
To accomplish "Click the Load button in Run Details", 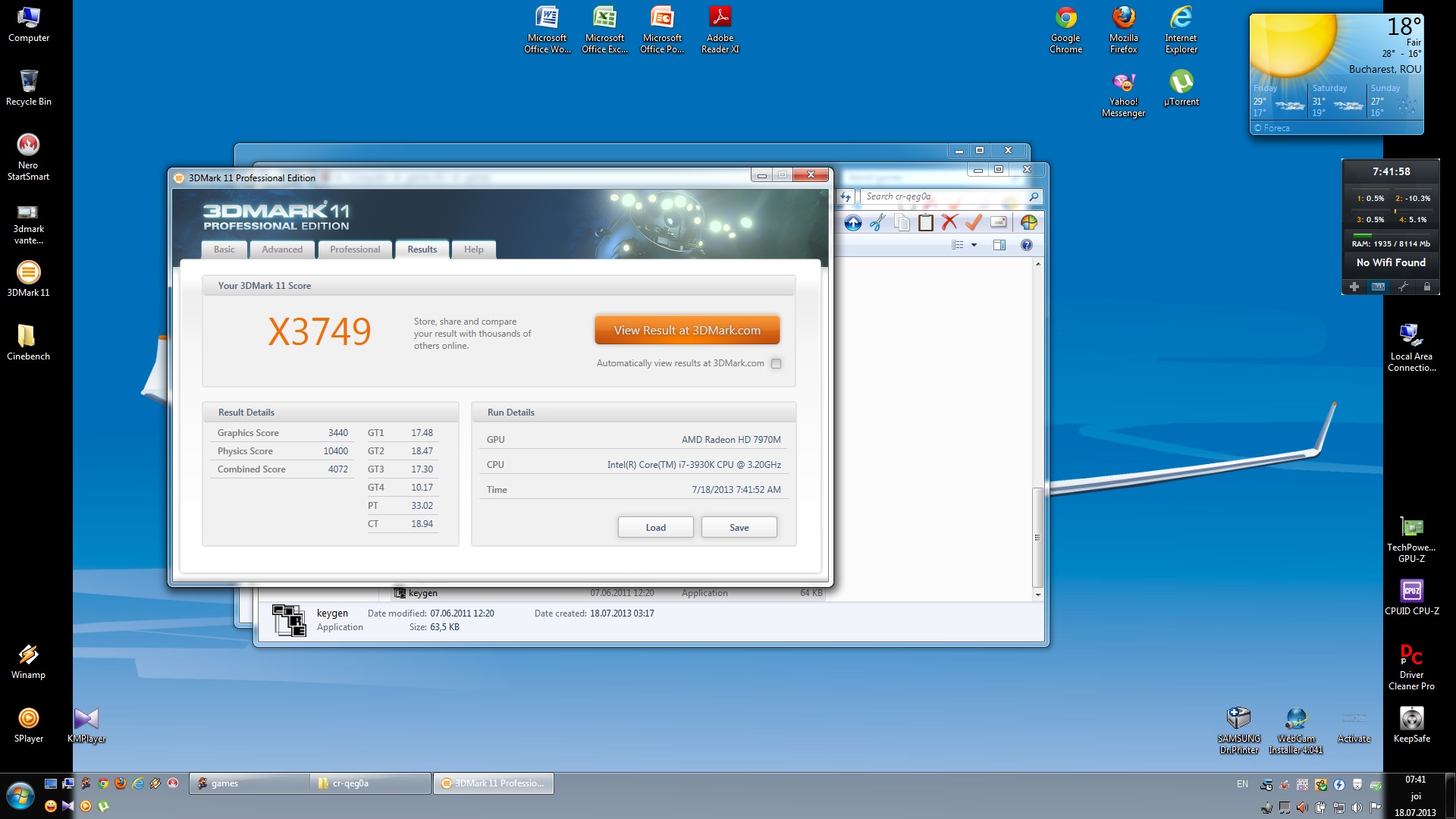I will (x=656, y=528).
